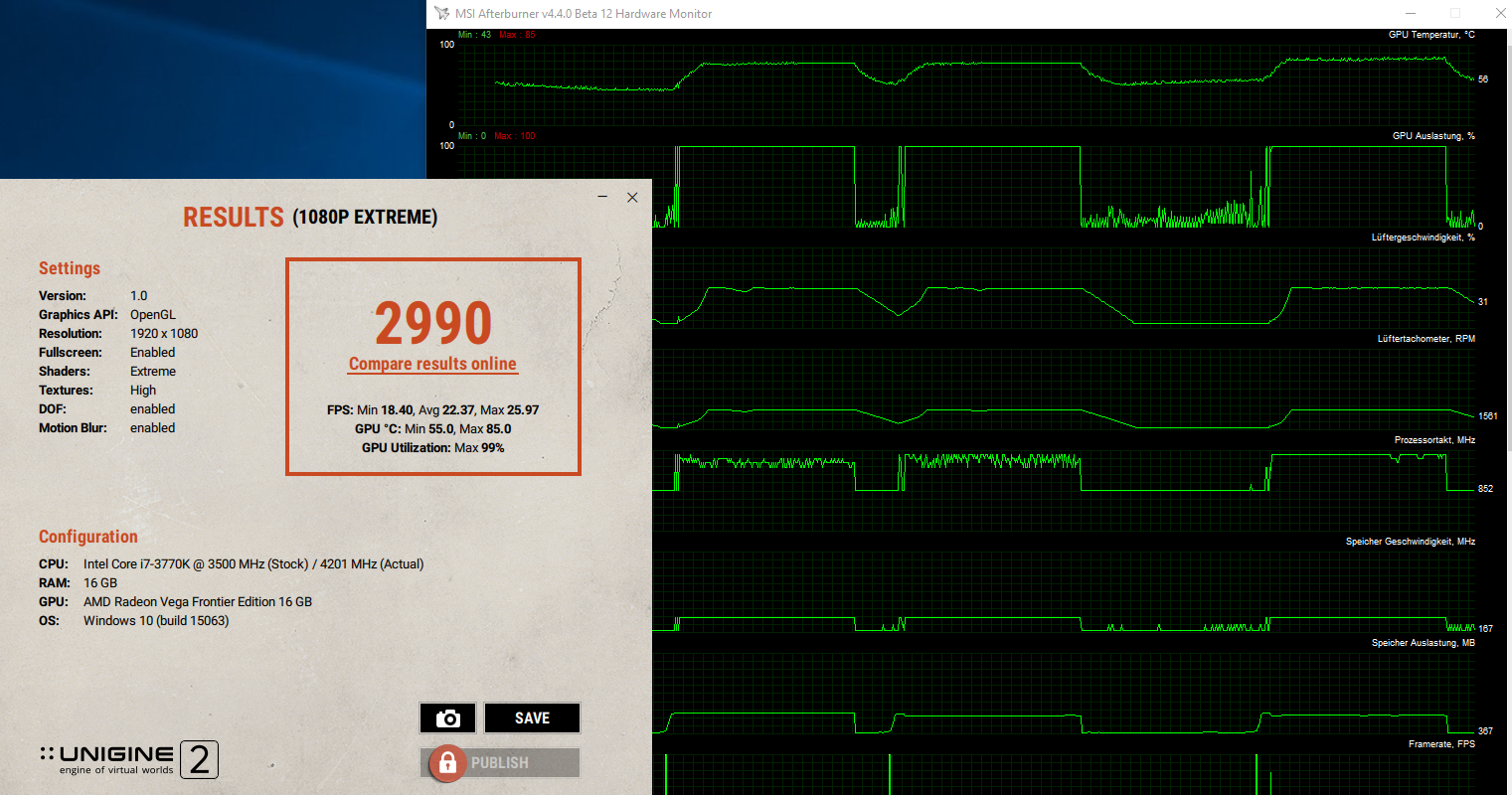
Task: Open the Compare results online link
Action: pyautogui.click(x=432, y=365)
